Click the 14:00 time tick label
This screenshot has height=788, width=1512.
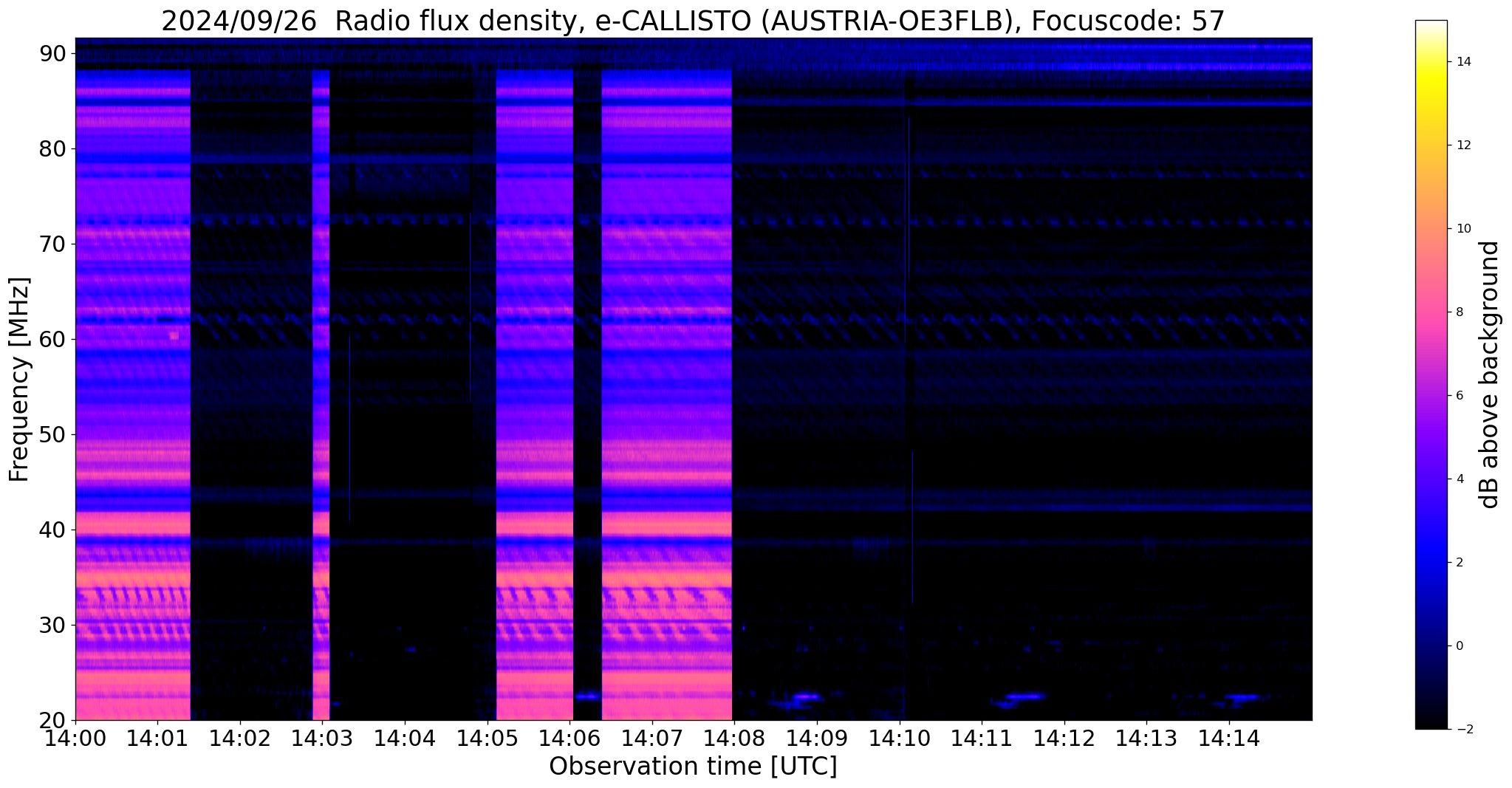pyautogui.click(x=75, y=738)
